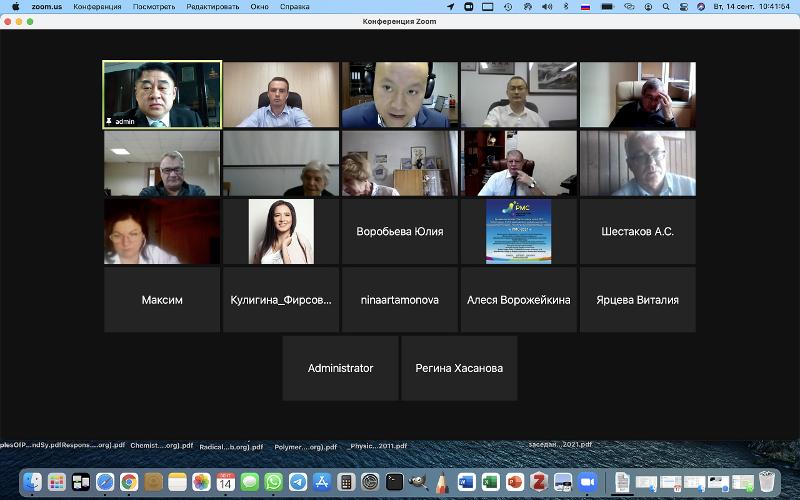Click the Bluetooth status icon
The width and height of the screenshot is (800, 500).
[x=564, y=6]
